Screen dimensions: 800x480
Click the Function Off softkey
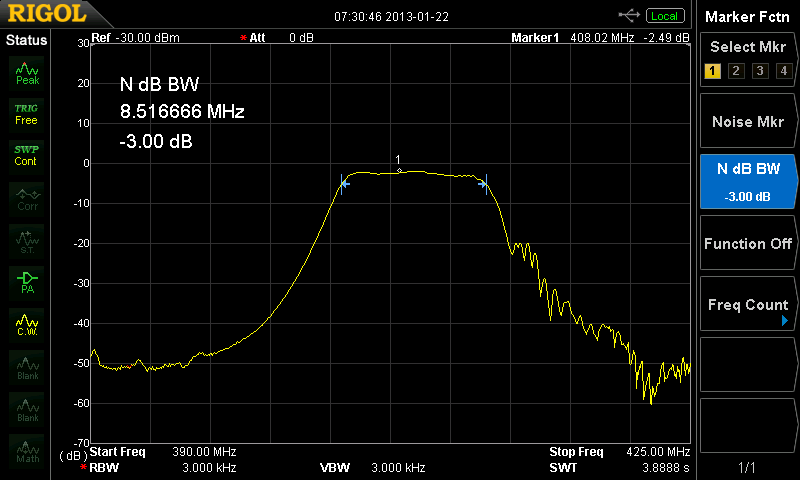748,243
